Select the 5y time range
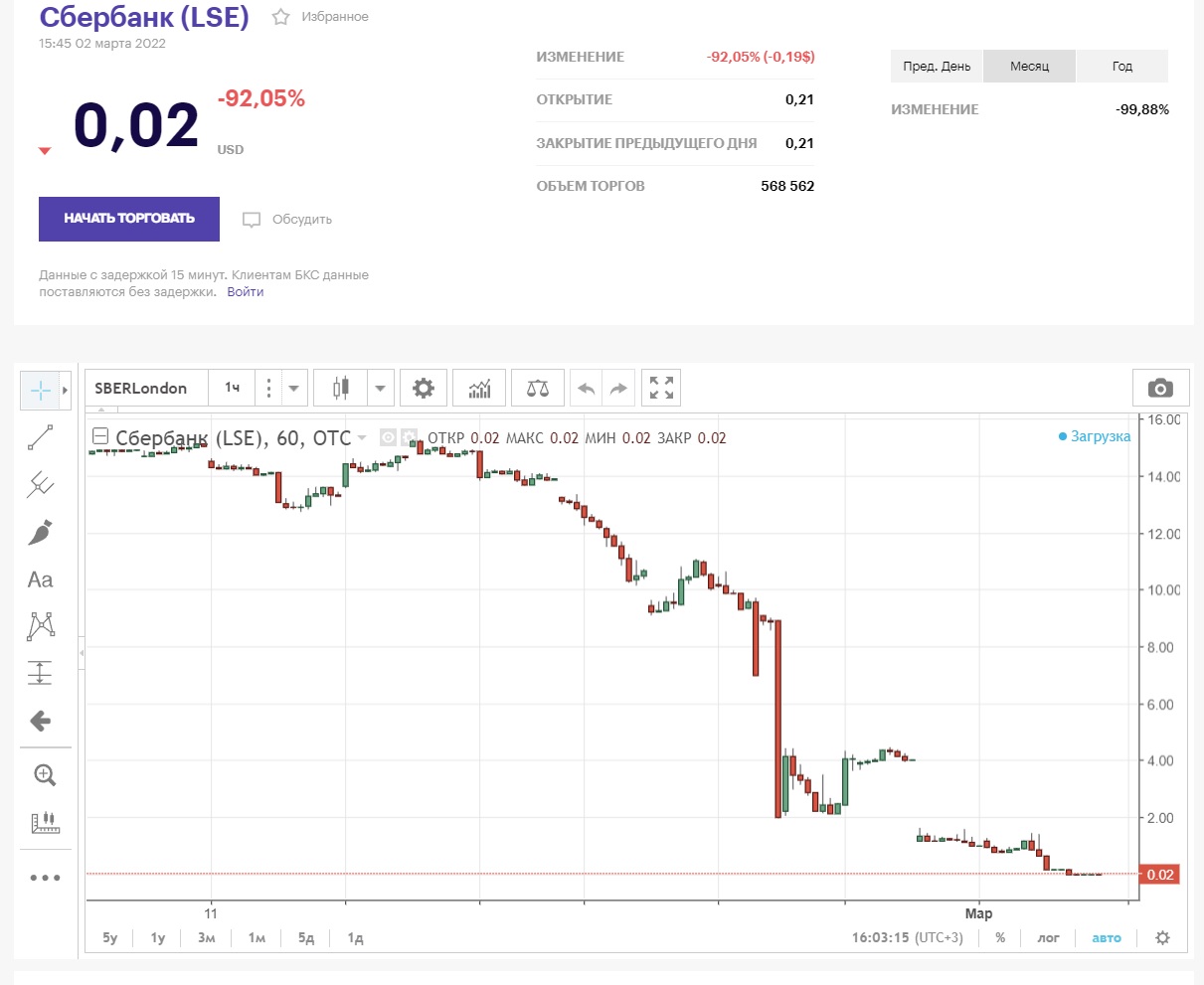Screen dimensions: 1204x985 click(x=110, y=938)
